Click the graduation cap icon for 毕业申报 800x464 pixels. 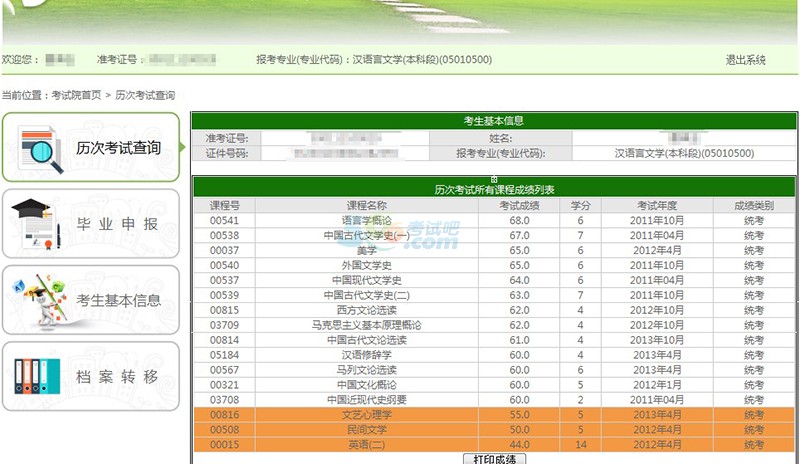(x=37, y=224)
